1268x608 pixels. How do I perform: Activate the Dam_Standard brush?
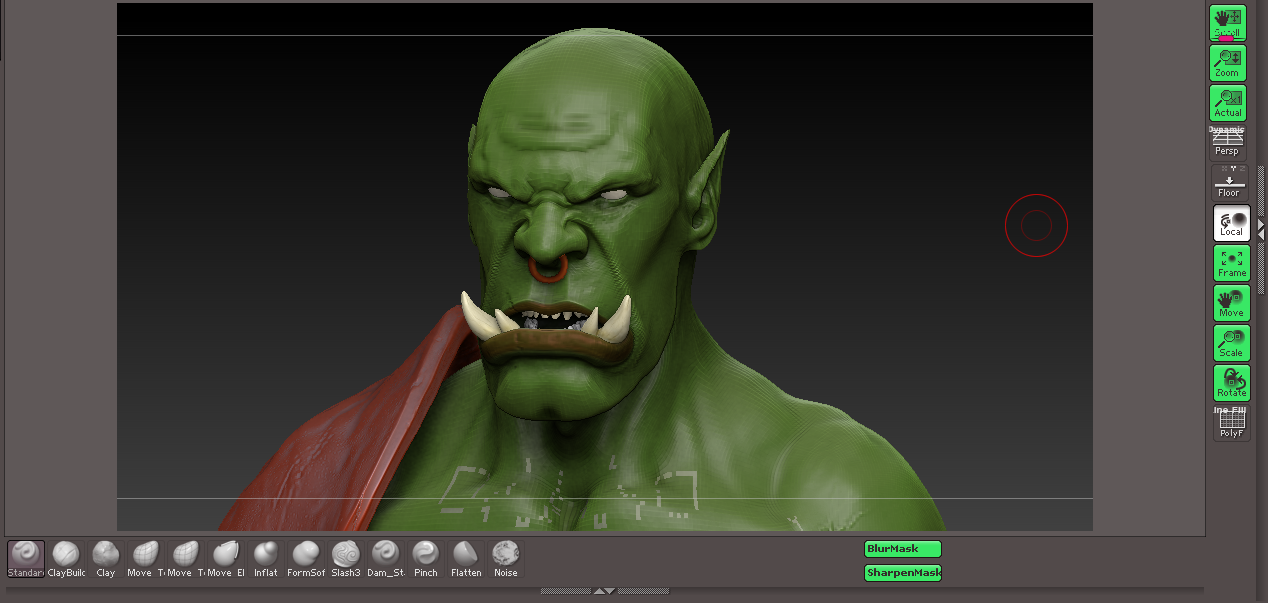click(x=385, y=559)
